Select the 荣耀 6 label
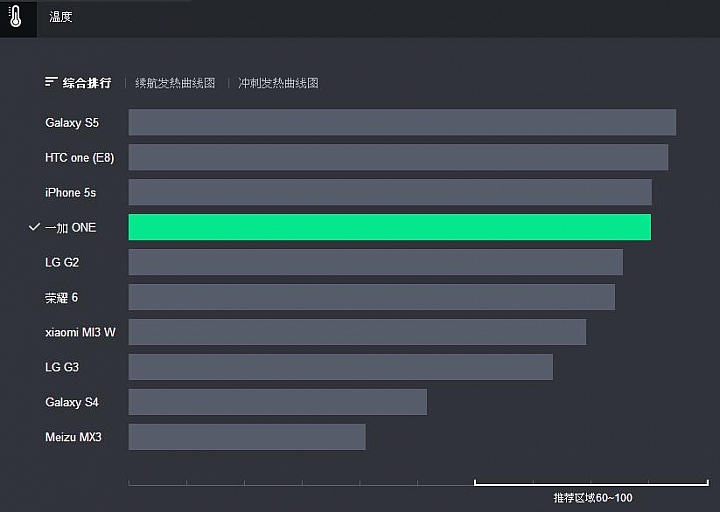Screen dimensions: 720x512 point(62,298)
